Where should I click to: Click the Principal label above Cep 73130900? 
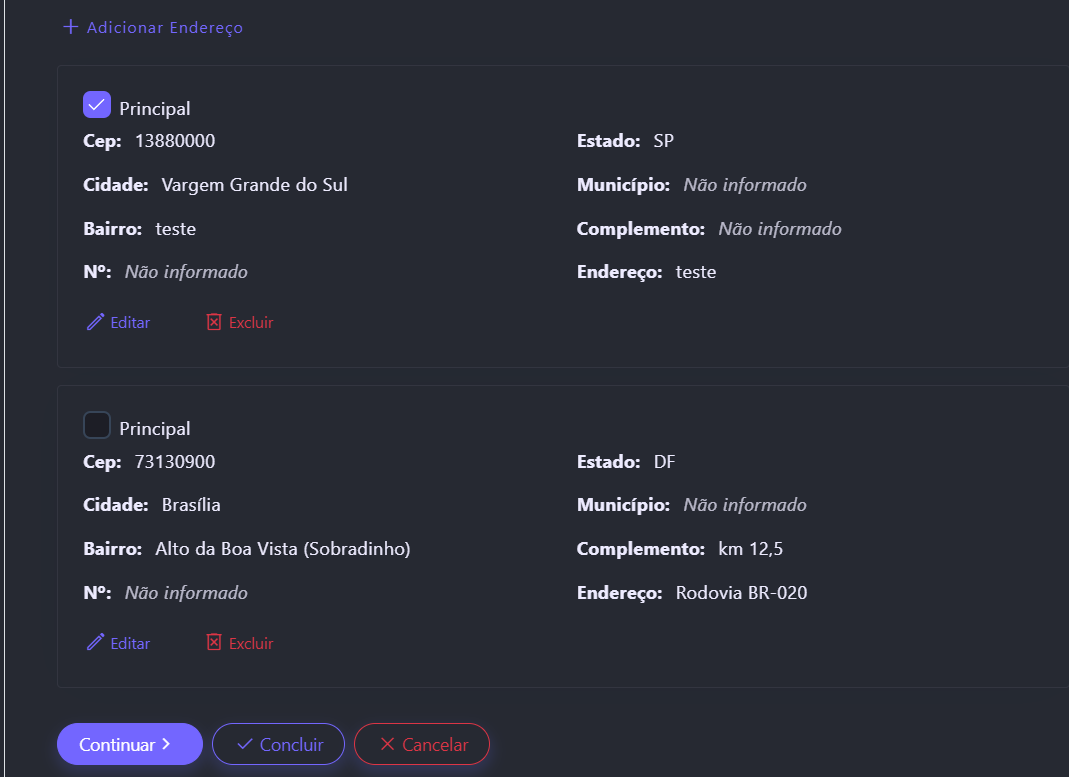155,429
